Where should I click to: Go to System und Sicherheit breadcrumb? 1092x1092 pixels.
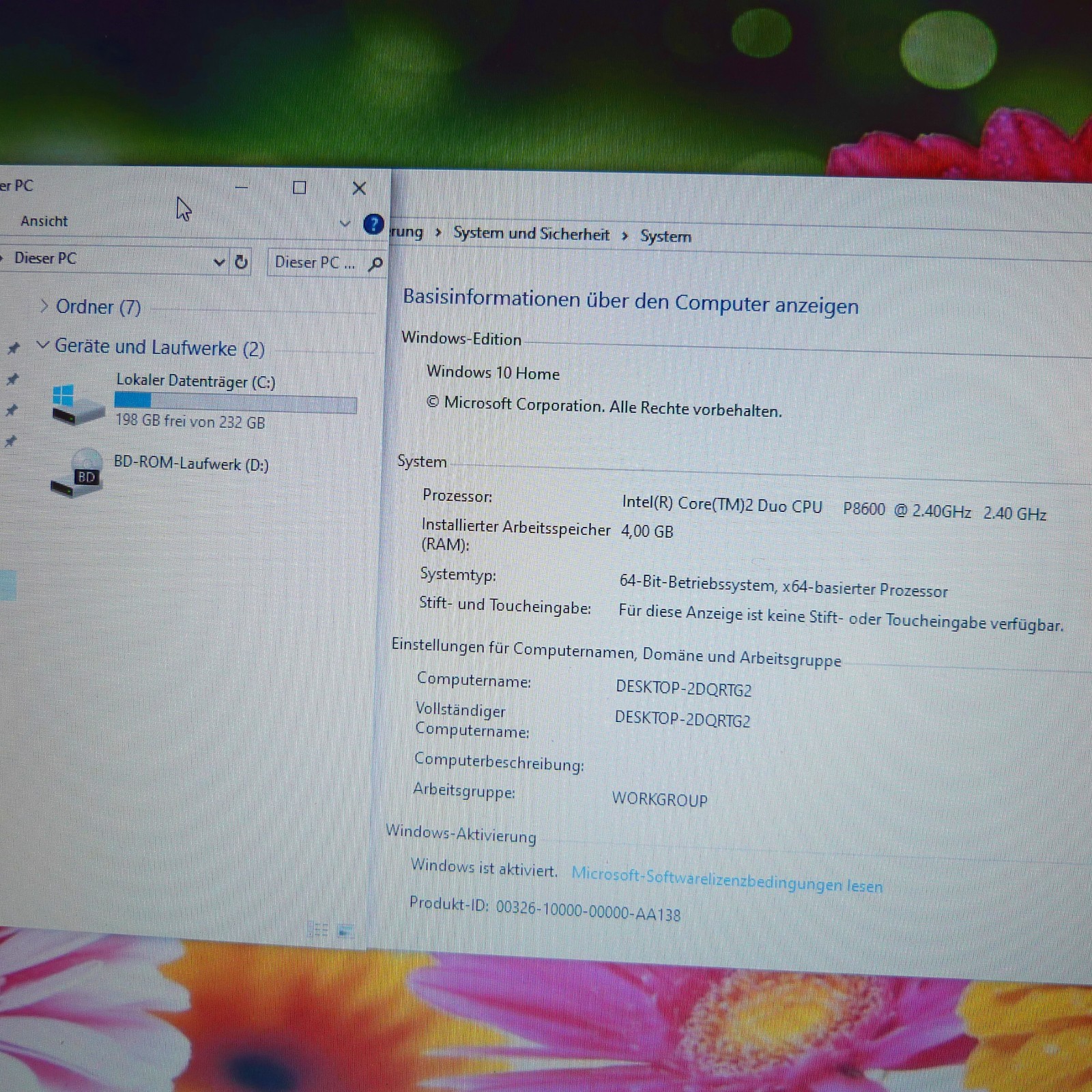click(x=531, y=233)
